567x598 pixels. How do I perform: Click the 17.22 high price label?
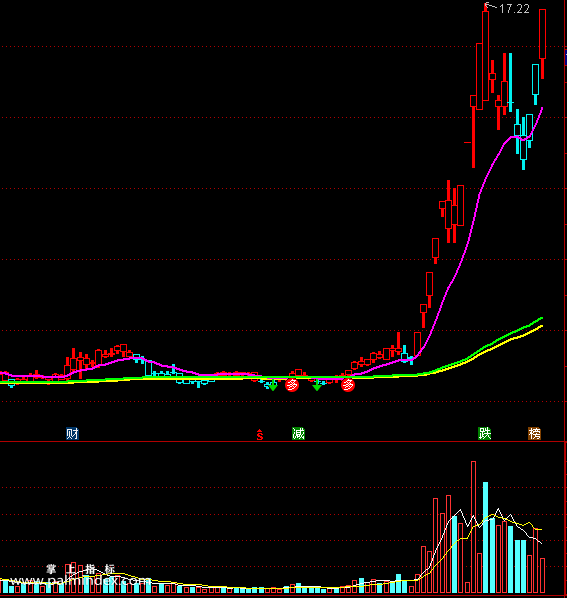[514, 9]
